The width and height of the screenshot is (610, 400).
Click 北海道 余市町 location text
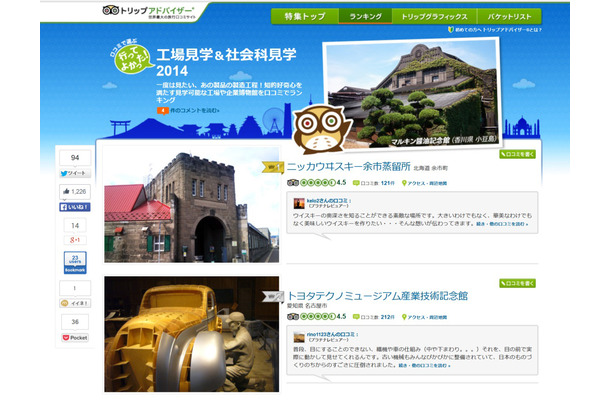(x=430, y=168)
